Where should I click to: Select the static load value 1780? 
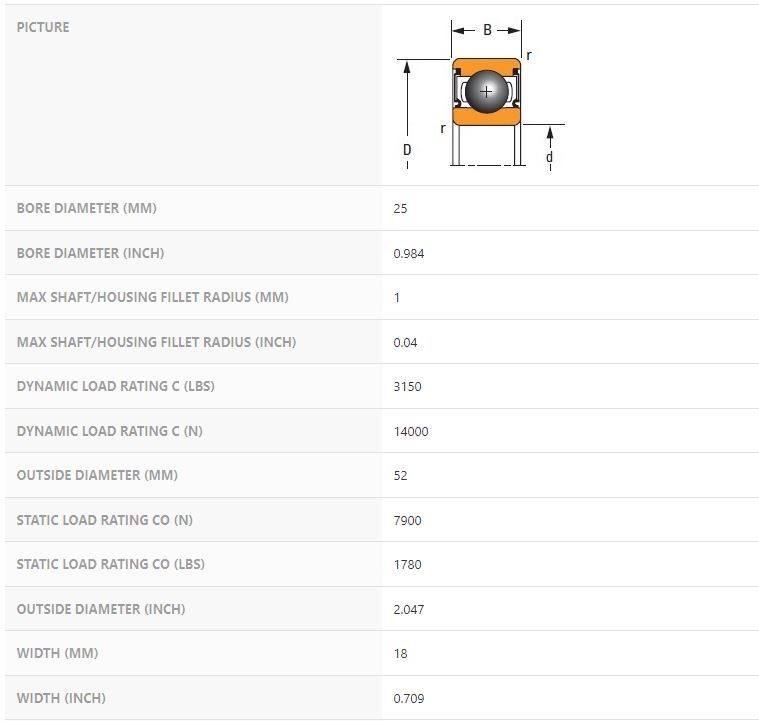pyautogui.click(x=408, y=564)
